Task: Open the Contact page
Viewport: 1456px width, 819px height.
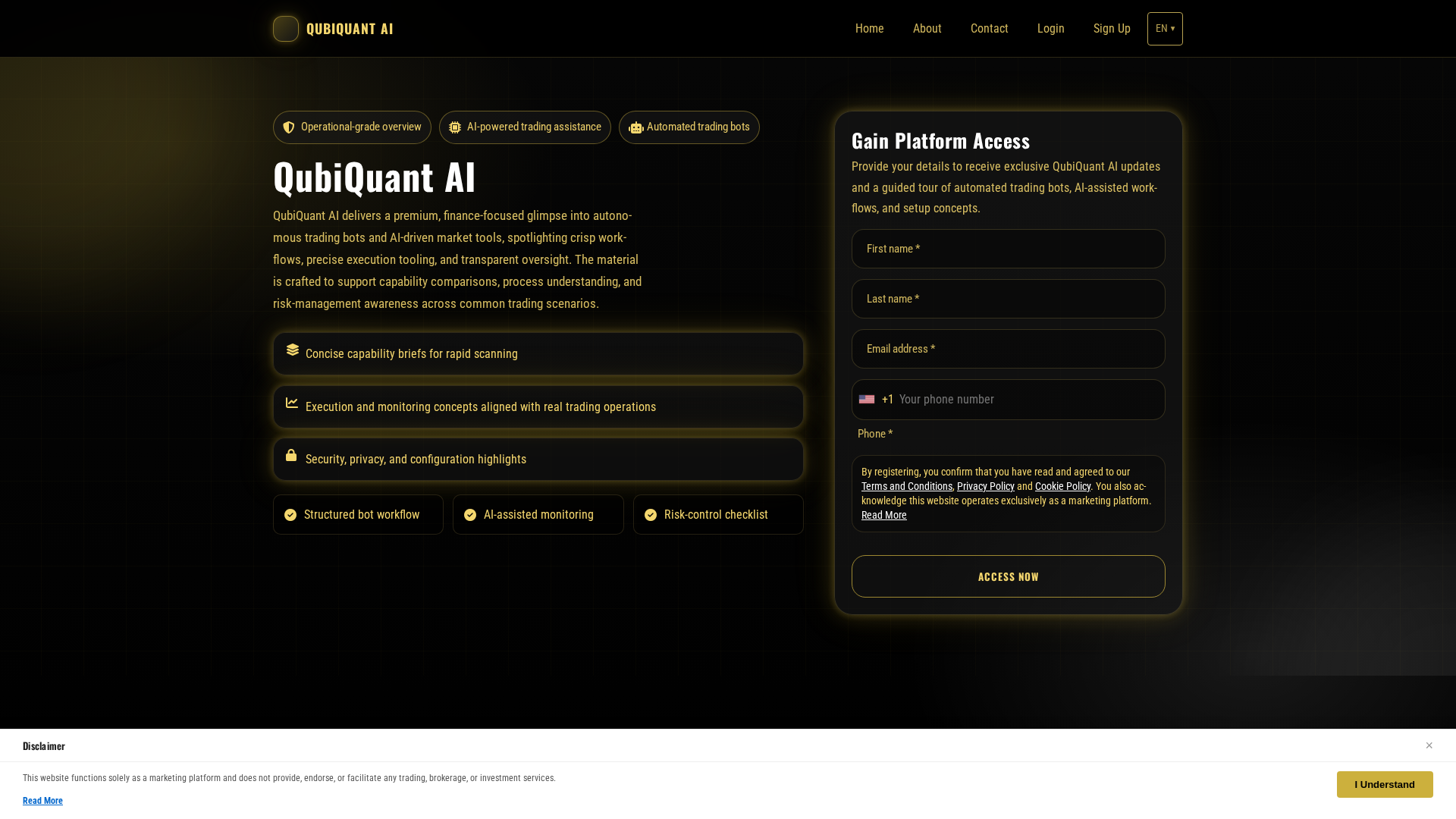Action: point(990,29)
